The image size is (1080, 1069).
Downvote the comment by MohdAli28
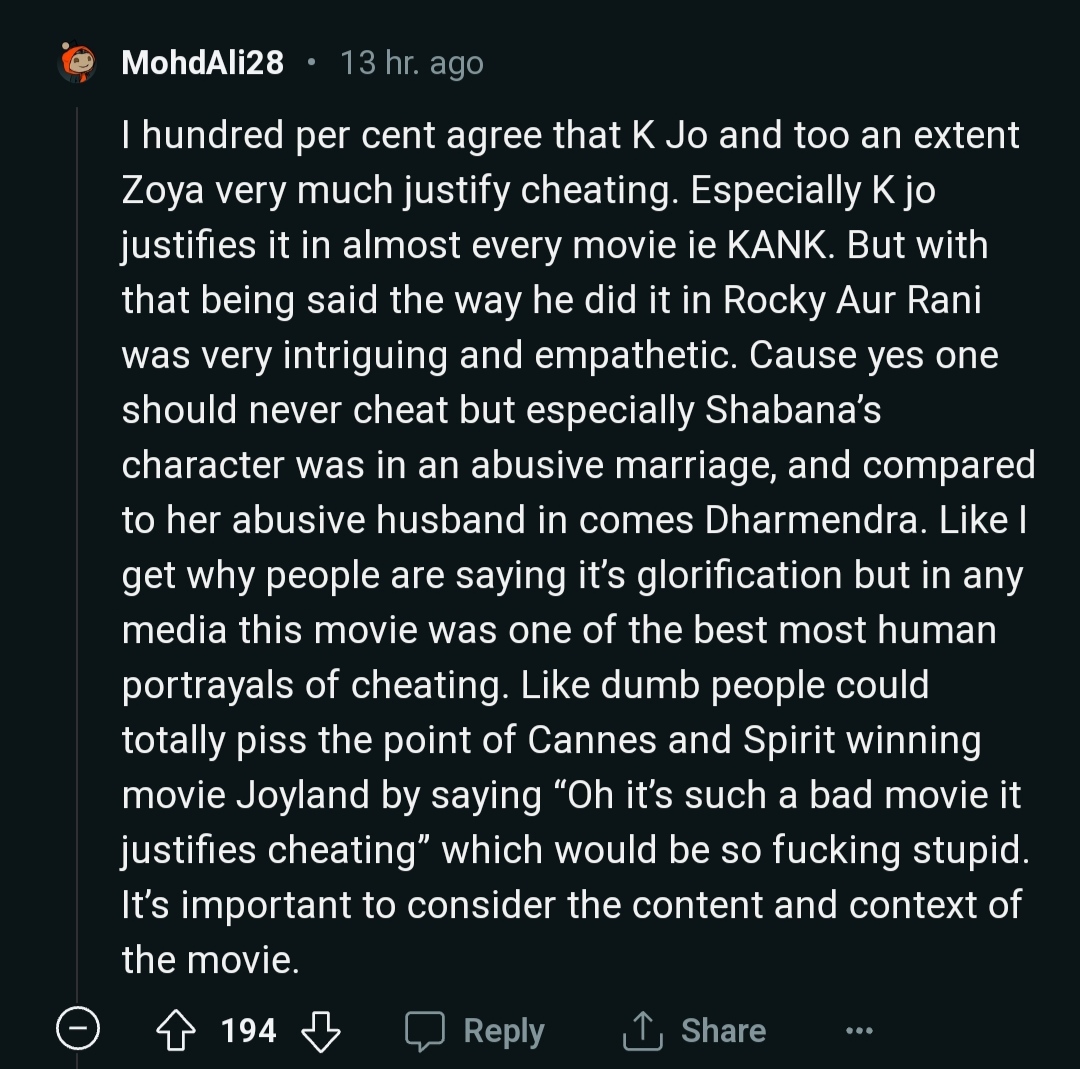320,1030
